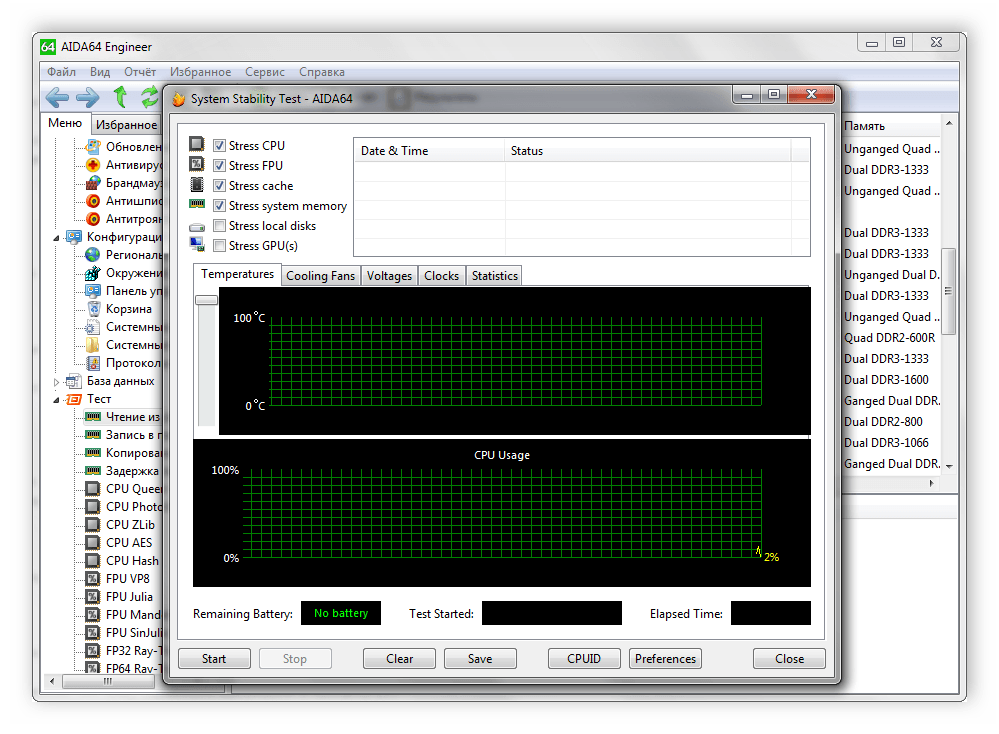Select the CPU ZLib benchmark item
Image resolution: width=999 pixels, height=734 pixels.
pyautogui.click(x=130, y=525)
